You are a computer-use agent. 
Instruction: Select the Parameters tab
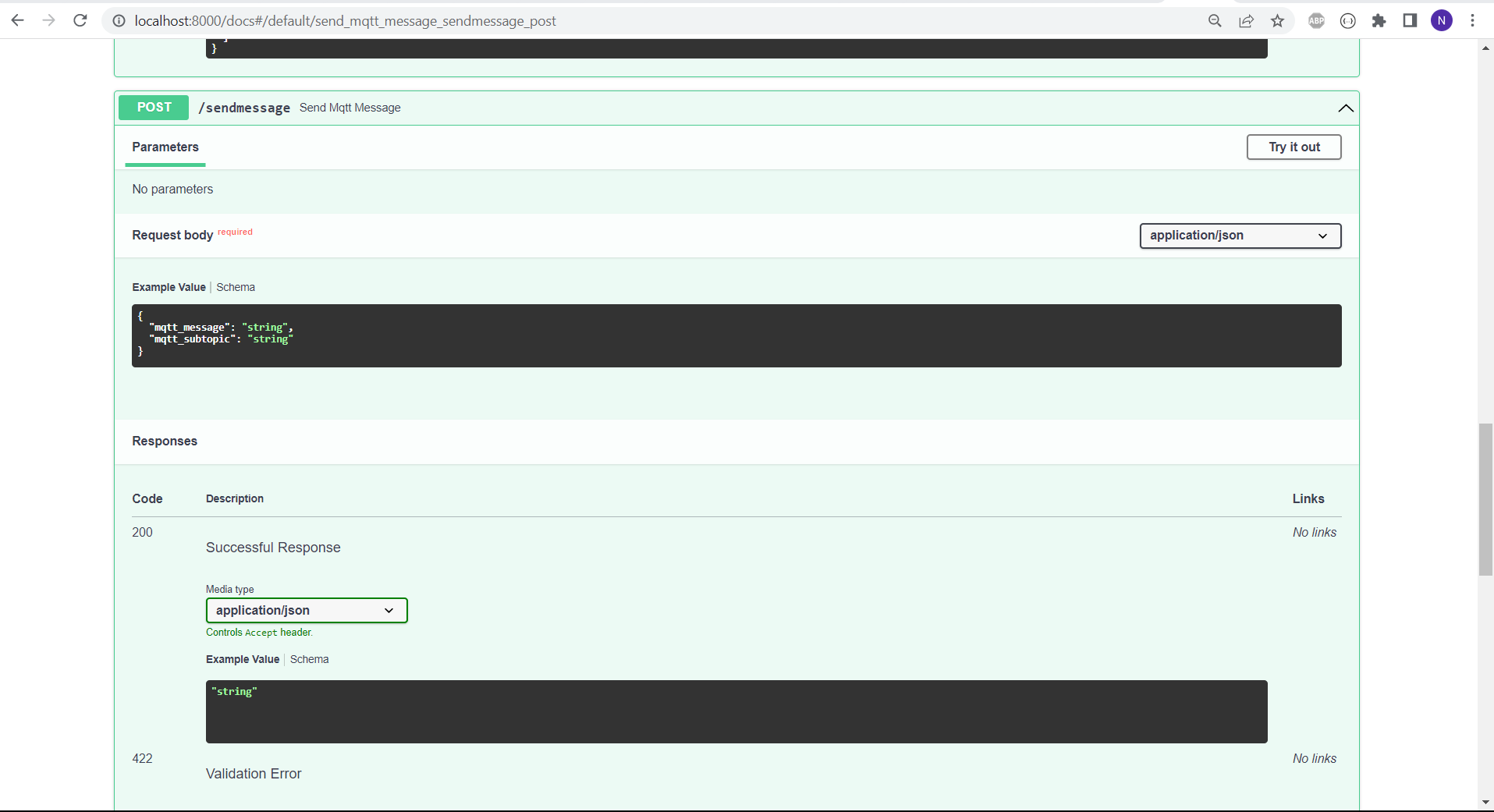(x=165, y=147)
